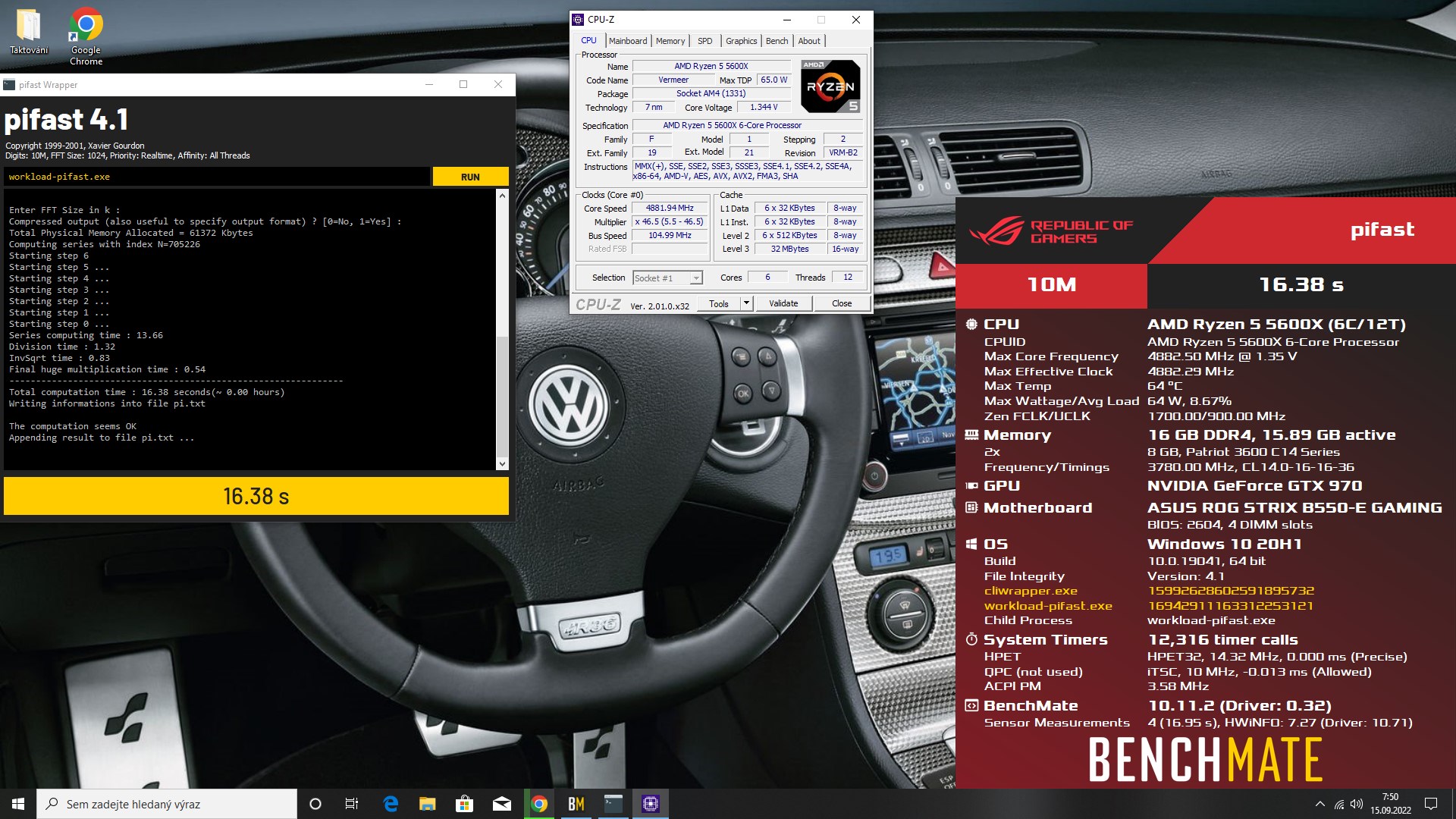Image resolution: width=1456 pixels, height=819 pixels.
Task: Click the 10M digits label in BenchMate
Action: coord(1052,284)
